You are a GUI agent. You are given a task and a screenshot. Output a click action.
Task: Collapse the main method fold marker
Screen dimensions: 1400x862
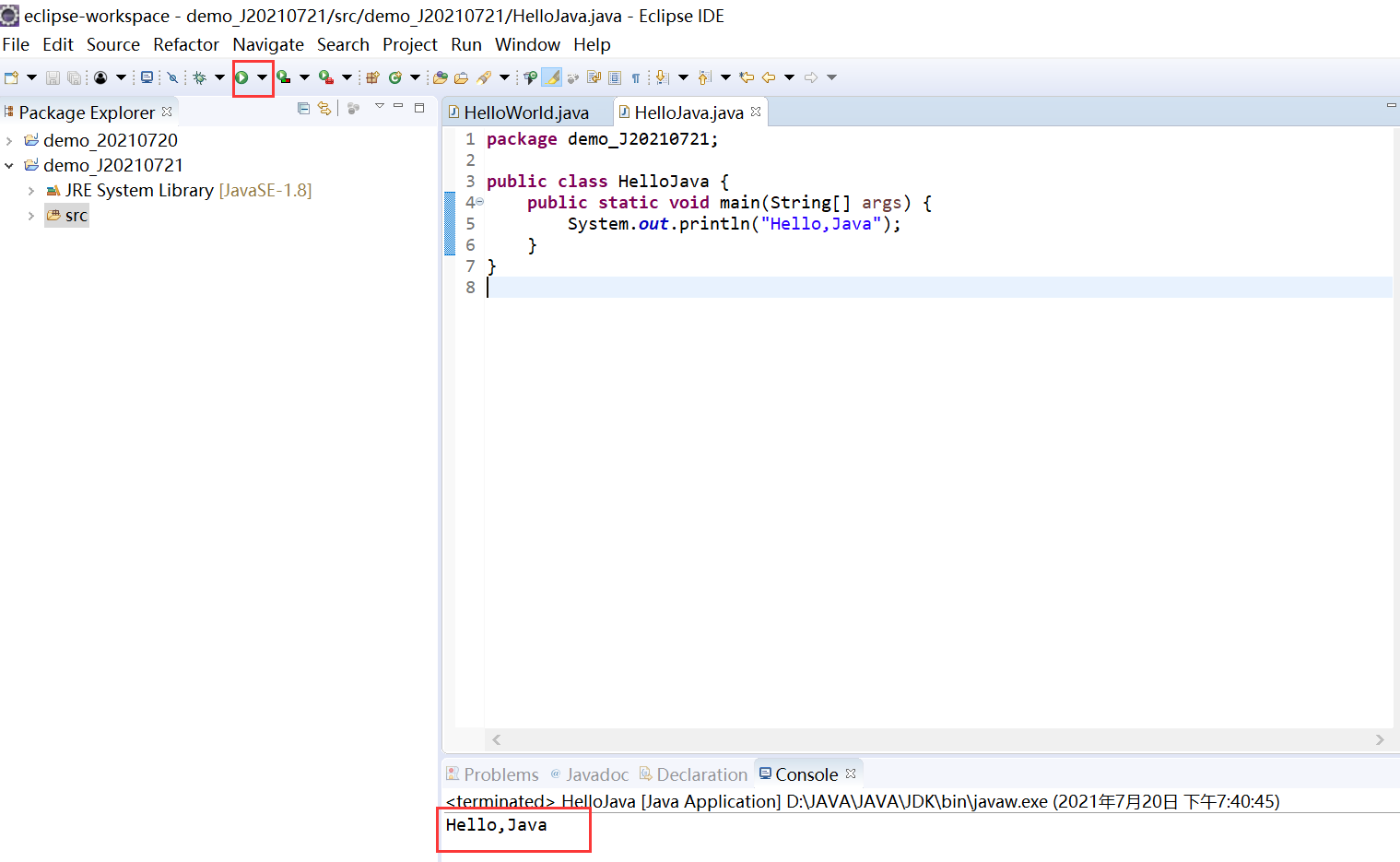pyautogui.click(x=479, y=202)
